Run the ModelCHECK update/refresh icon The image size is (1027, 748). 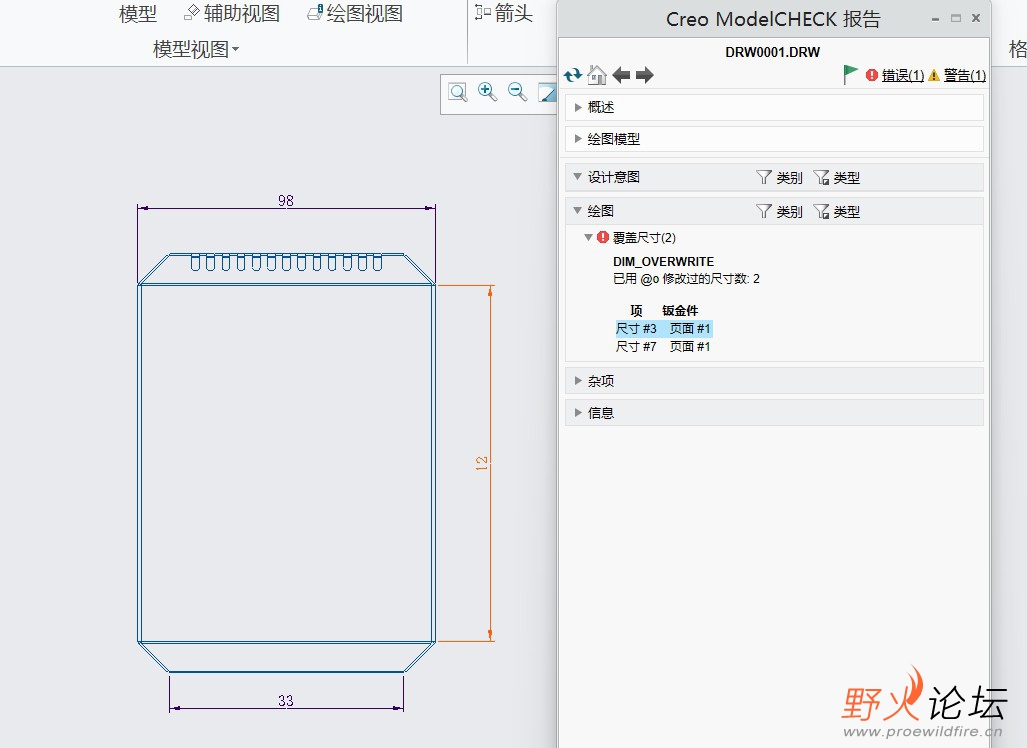[x=571, y=74]
